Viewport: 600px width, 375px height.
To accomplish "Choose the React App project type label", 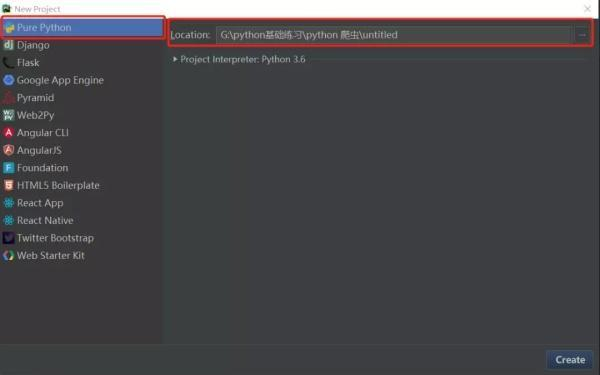I will coord(40,203).
